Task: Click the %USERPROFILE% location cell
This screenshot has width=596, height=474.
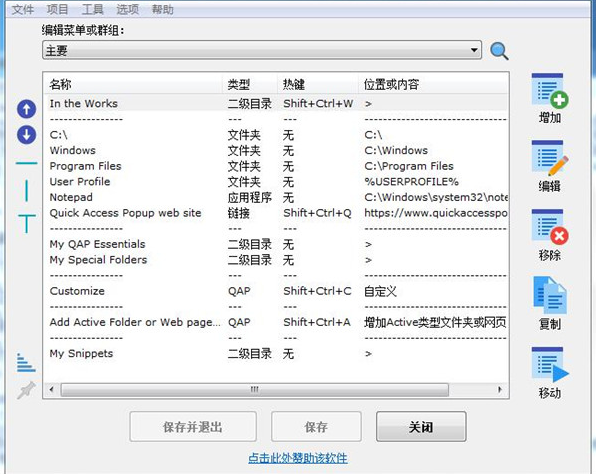Action: point(411,181)
